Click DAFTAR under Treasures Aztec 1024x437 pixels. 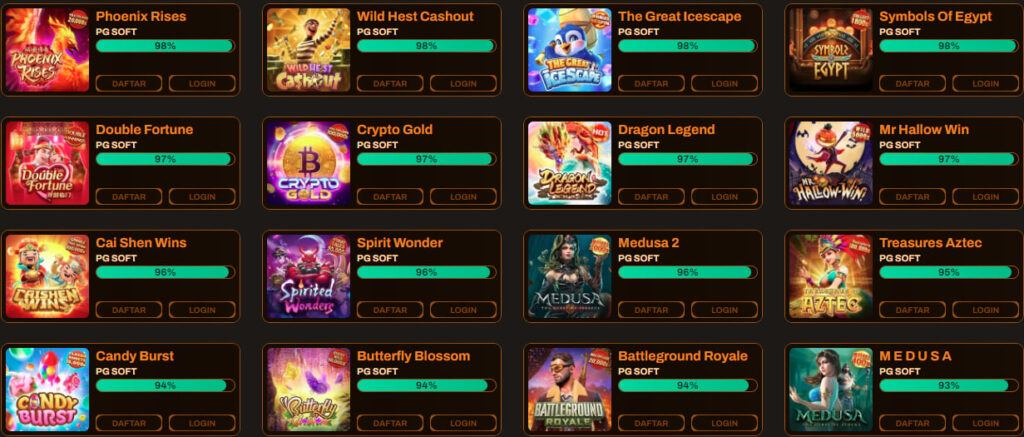(x=912, y=310)
